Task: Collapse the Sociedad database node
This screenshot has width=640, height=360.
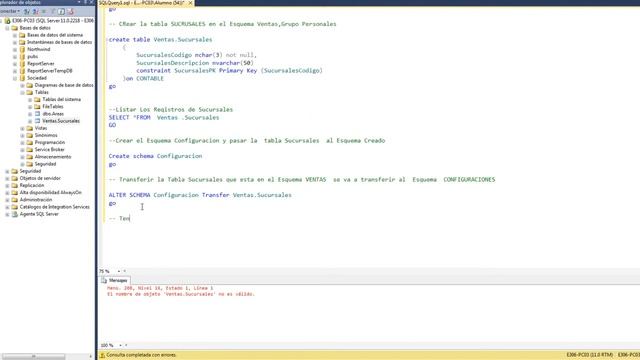Action: pyautogui.click(x=15, y=78)
